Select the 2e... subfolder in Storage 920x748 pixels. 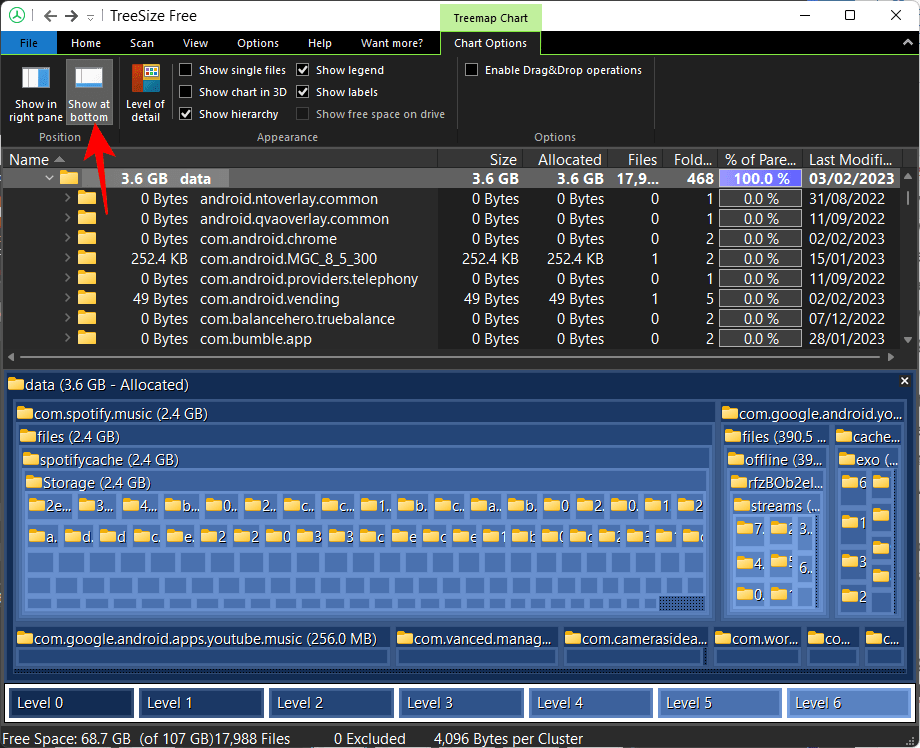pyautogui.click(x=50, y=505)
